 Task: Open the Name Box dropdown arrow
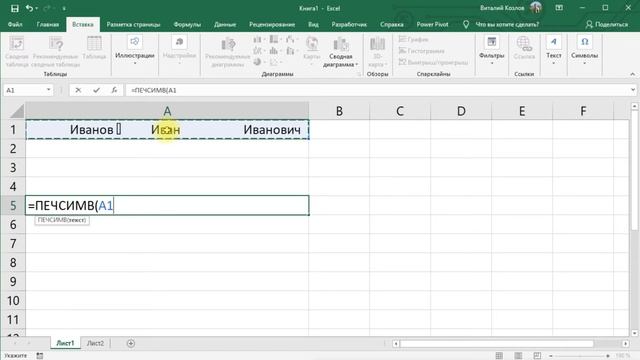point(49,90)
